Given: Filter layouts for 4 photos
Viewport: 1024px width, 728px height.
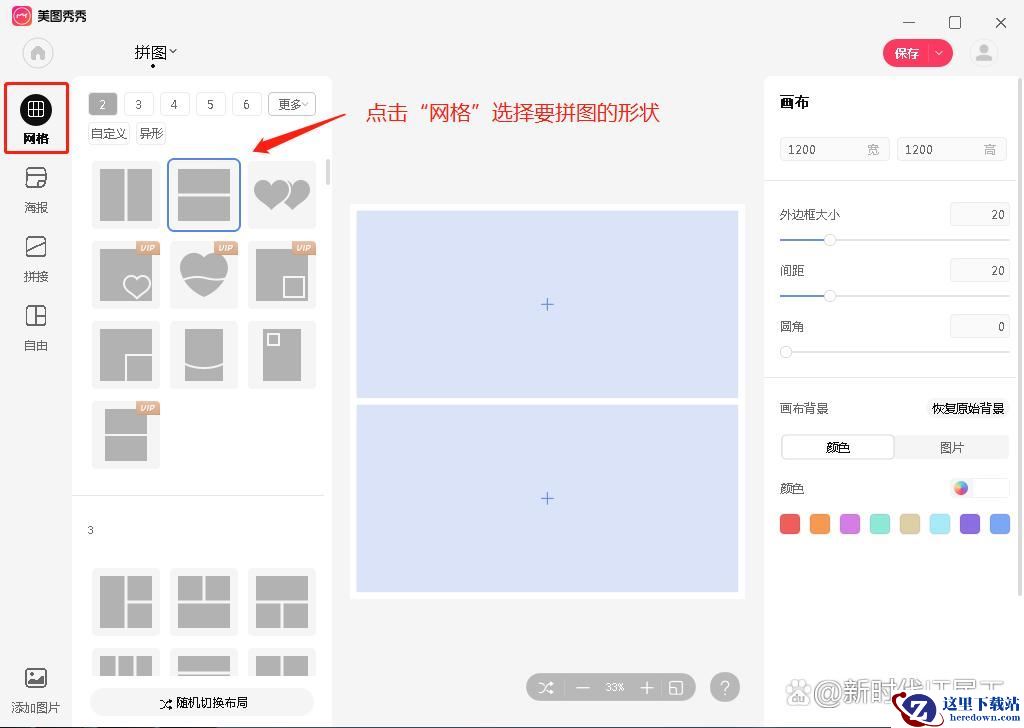Looking at the screenshot, I should point(174,104).
